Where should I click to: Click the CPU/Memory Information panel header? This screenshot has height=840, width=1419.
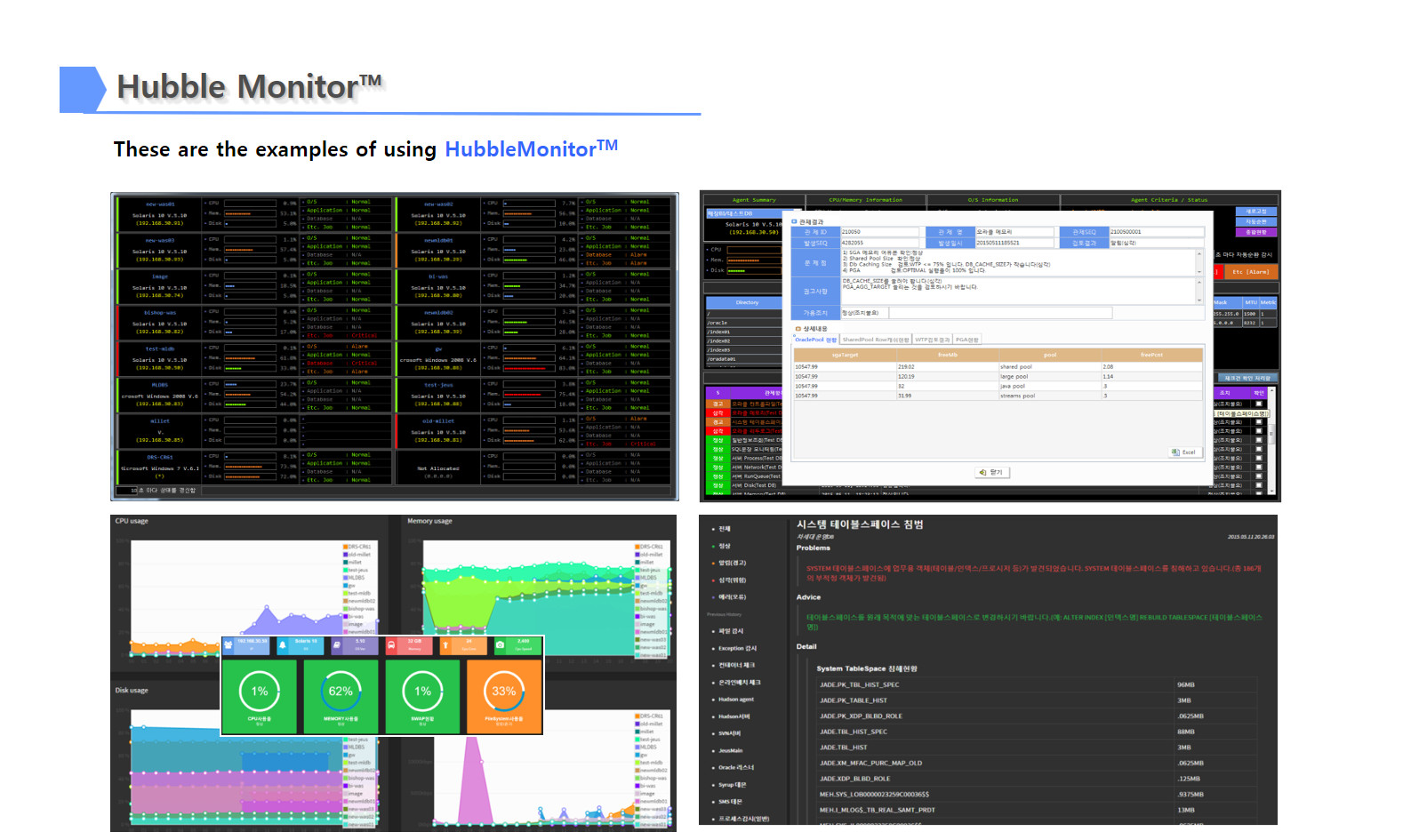[865, 200]
